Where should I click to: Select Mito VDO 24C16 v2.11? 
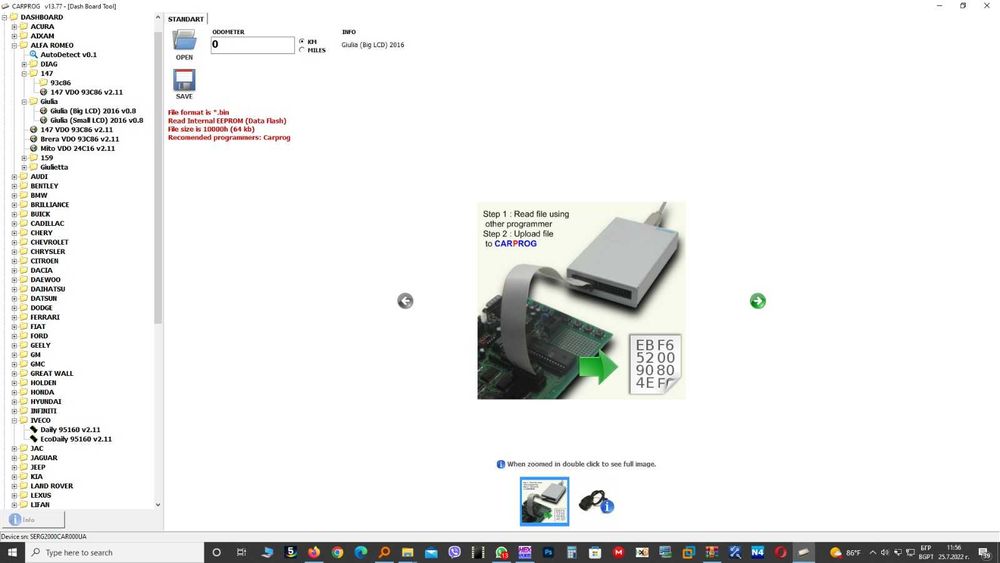tap(77, 149)
